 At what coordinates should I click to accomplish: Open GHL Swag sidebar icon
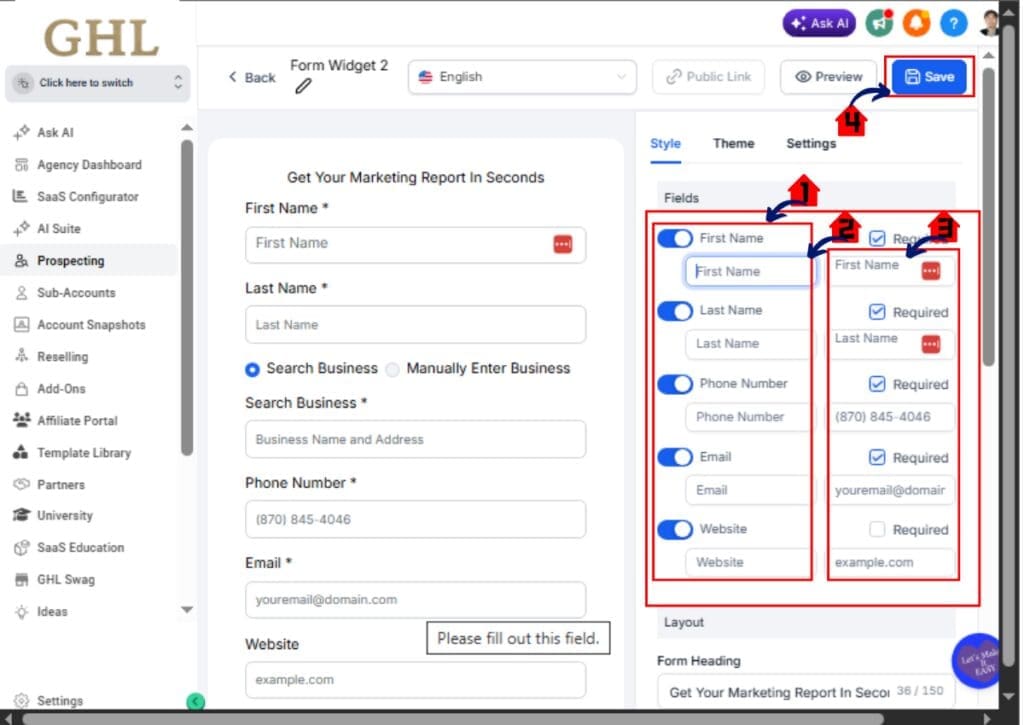22,579
